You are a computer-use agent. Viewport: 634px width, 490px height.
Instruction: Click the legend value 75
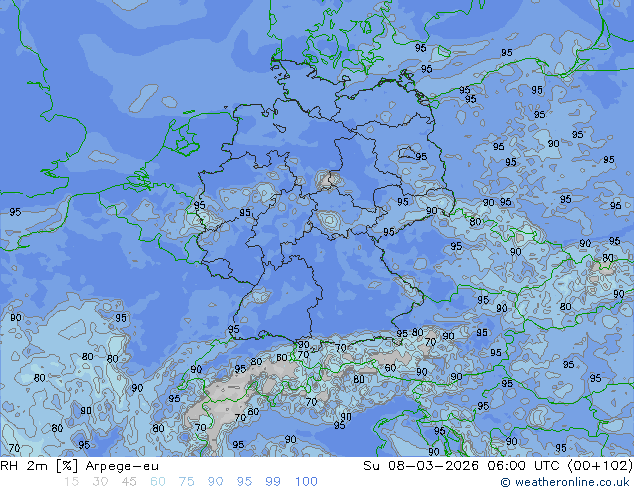186,482
